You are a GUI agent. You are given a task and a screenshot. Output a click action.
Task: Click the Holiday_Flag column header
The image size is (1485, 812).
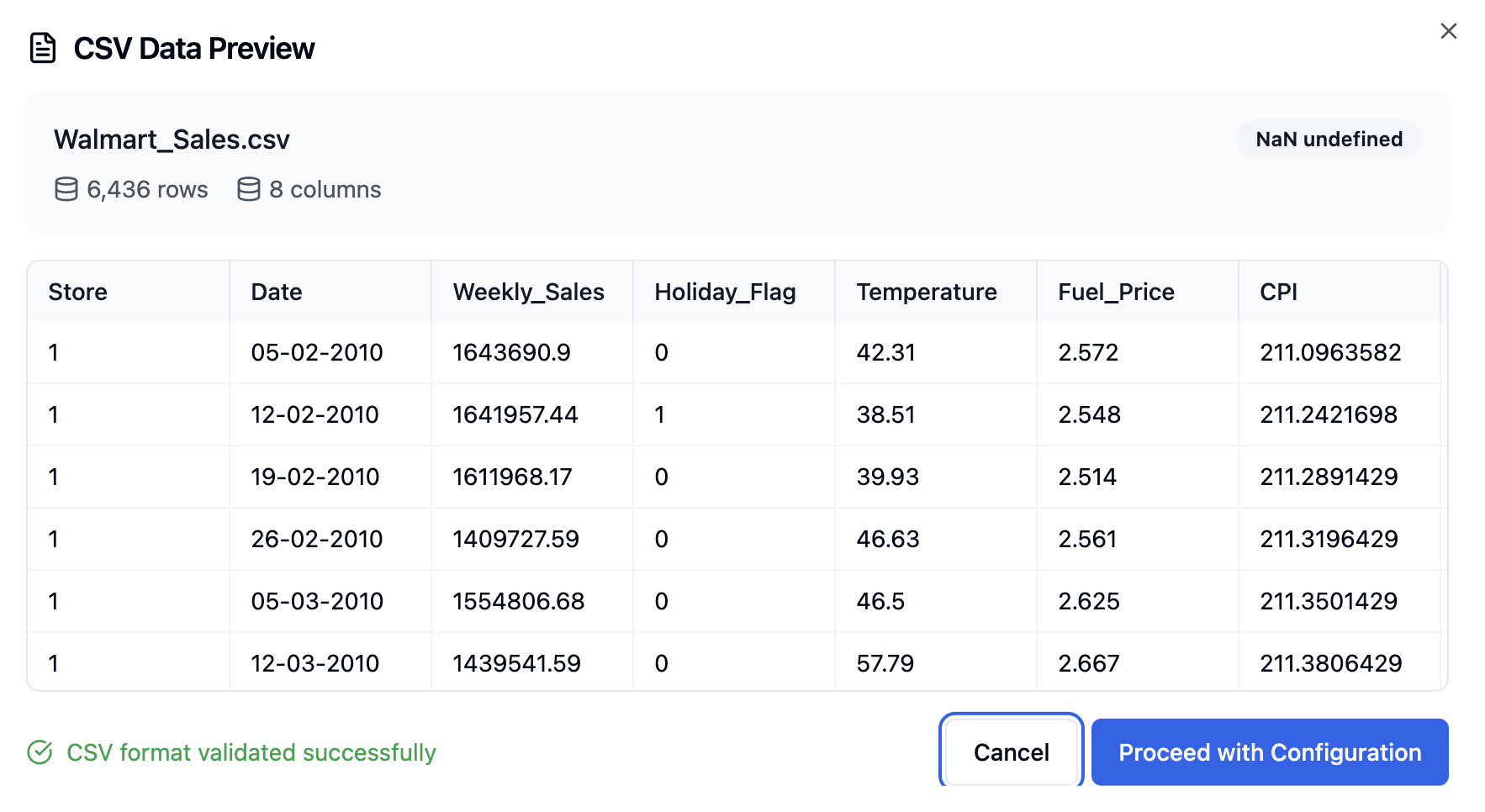click(725, 292)
